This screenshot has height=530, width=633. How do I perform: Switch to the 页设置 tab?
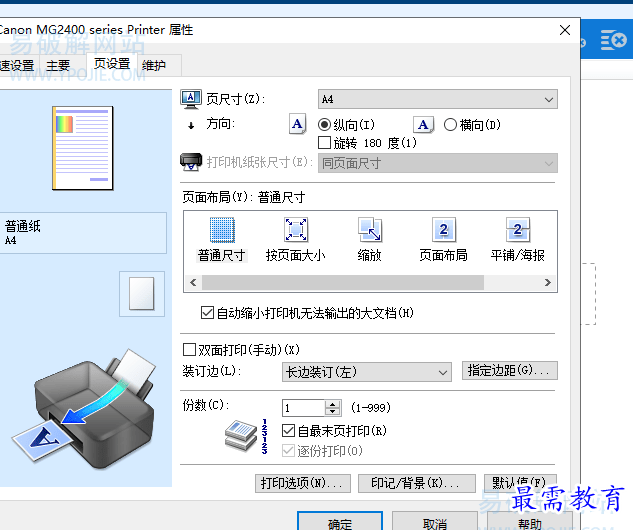click(112, 64)
